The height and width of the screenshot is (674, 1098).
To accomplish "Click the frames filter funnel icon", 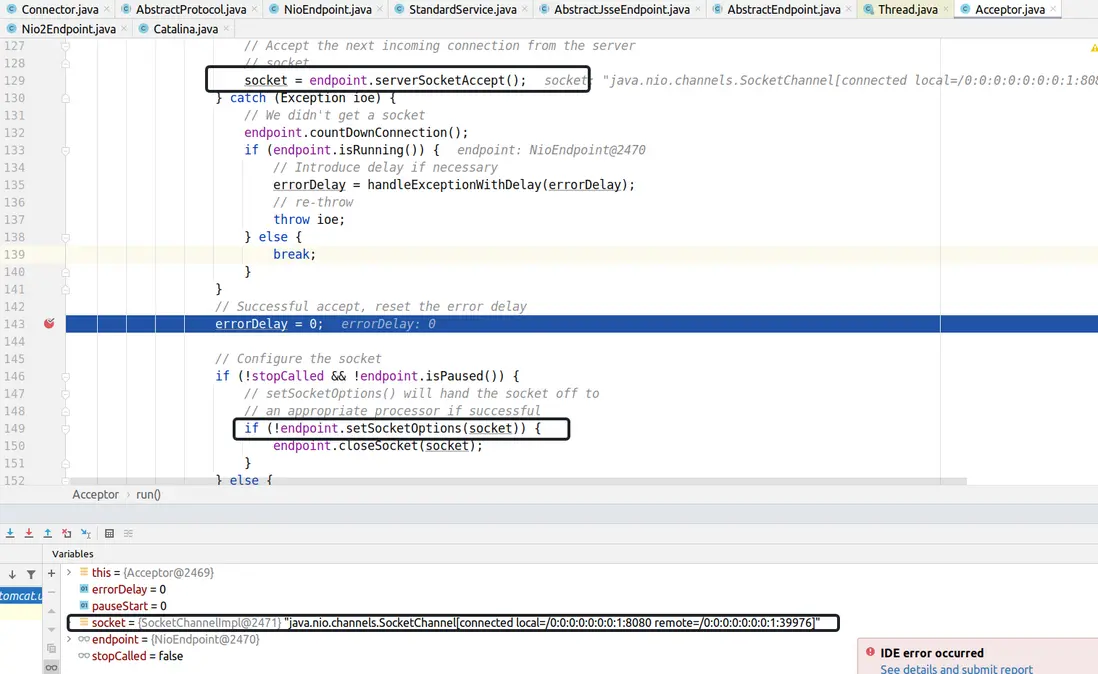I will point(31,574).
